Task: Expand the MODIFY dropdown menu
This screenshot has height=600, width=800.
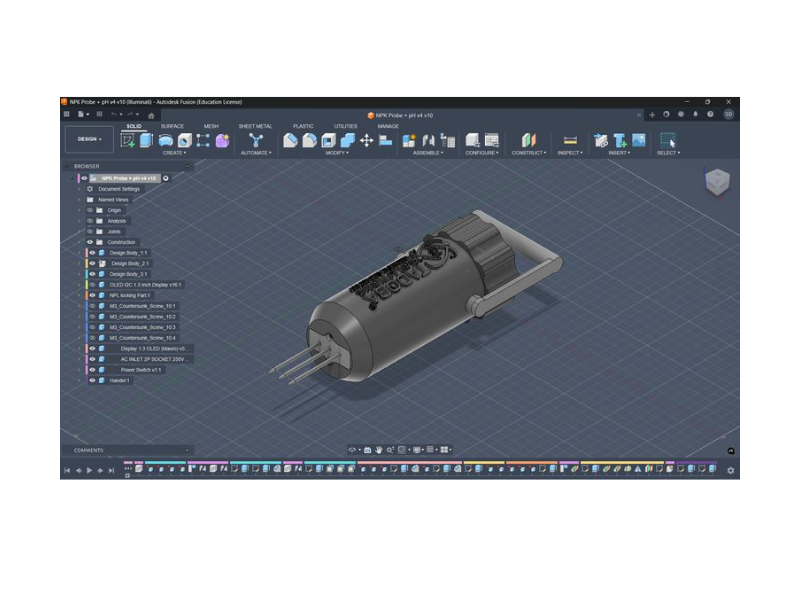Action: pos(336,153)
